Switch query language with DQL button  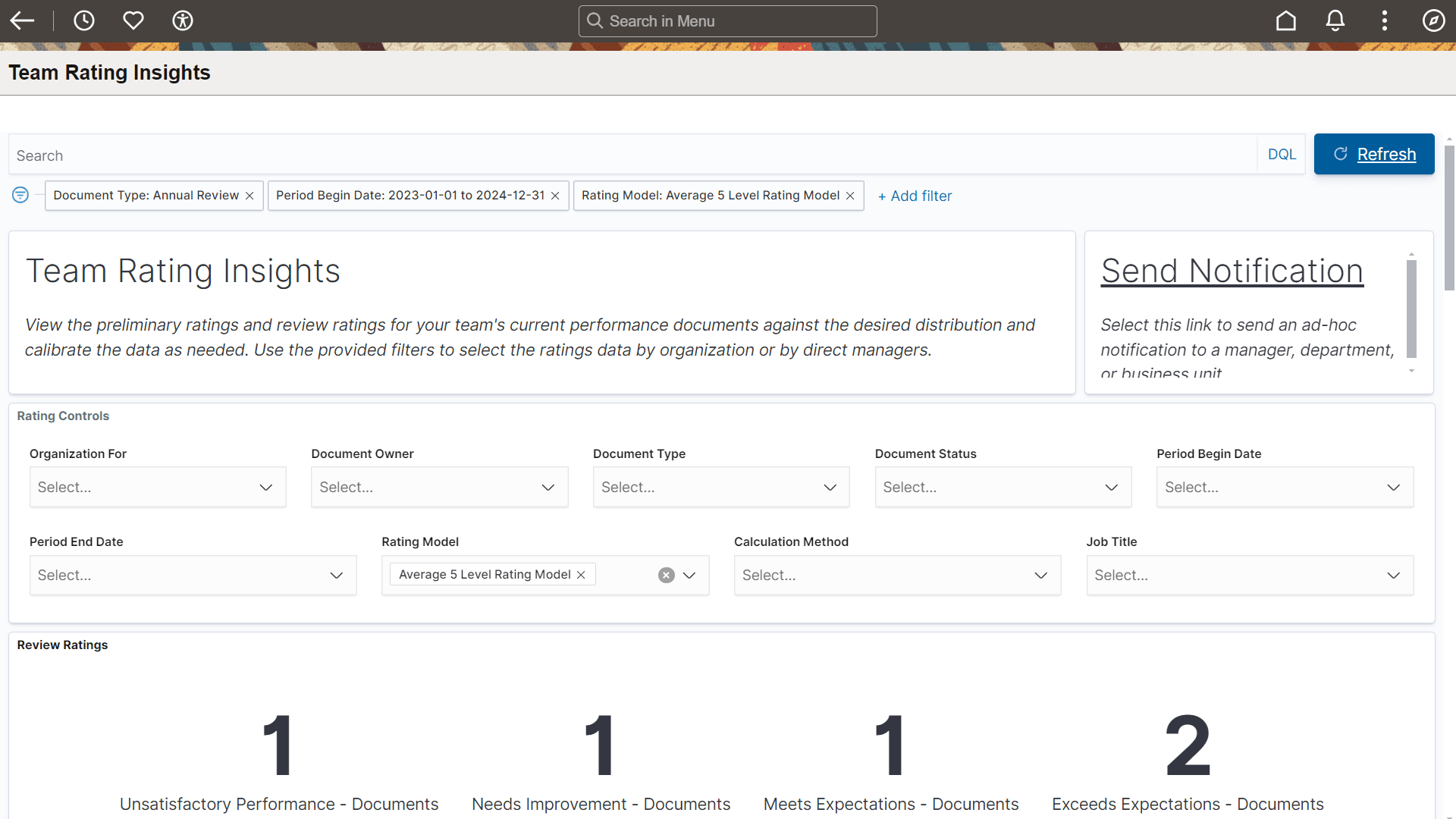(1281, 155)
